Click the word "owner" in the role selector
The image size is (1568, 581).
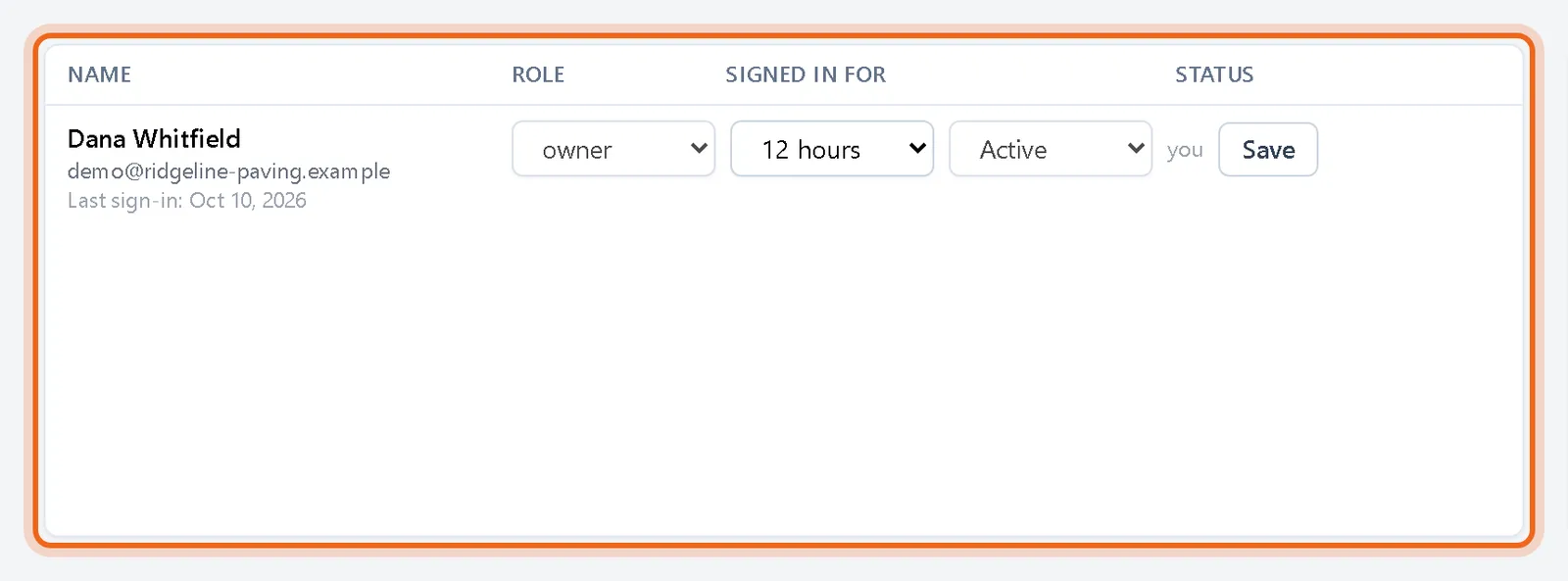(x=577, y=150)
